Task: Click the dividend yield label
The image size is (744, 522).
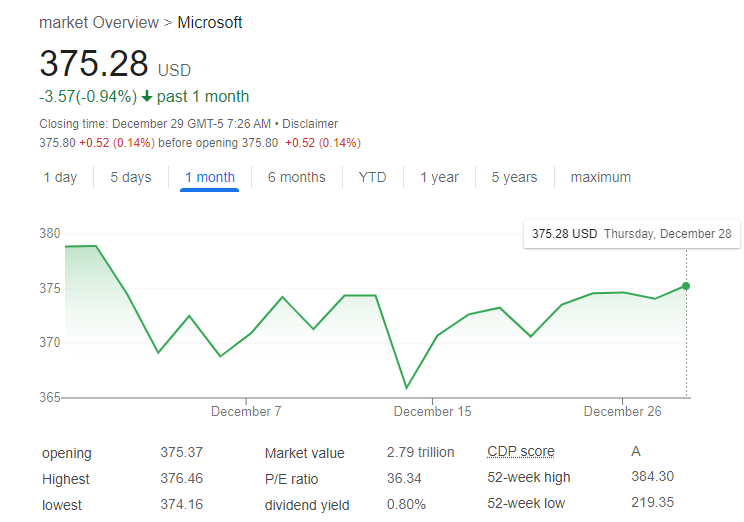Action: point(307,505)
